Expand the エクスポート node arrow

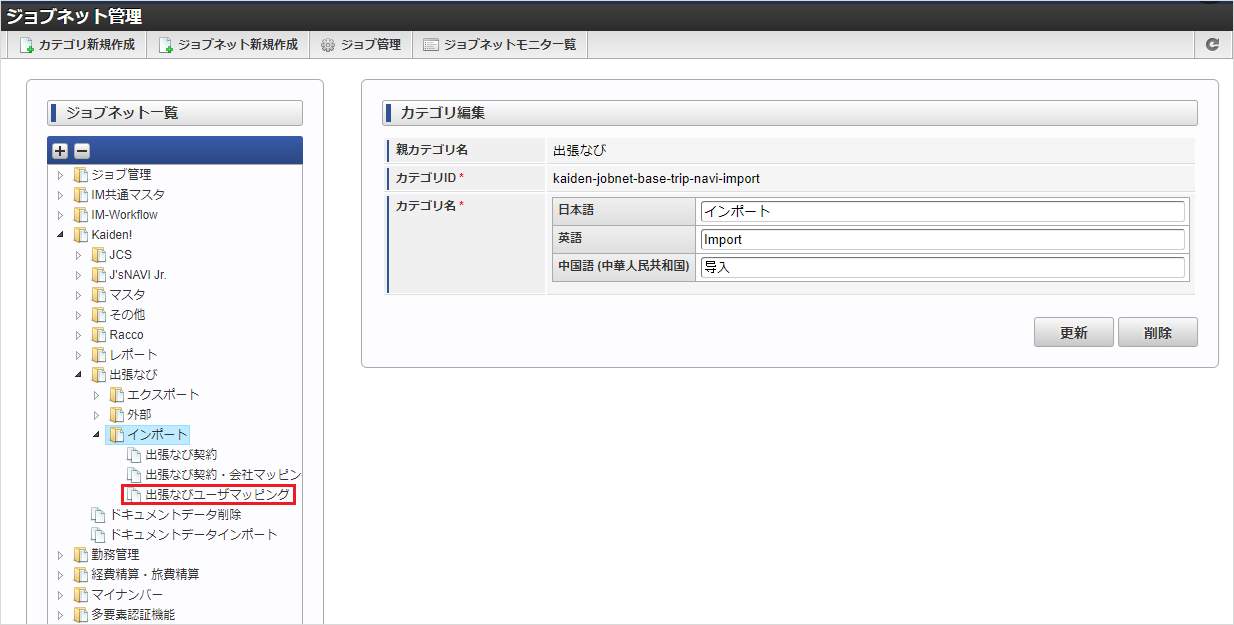tap(96, 395)
